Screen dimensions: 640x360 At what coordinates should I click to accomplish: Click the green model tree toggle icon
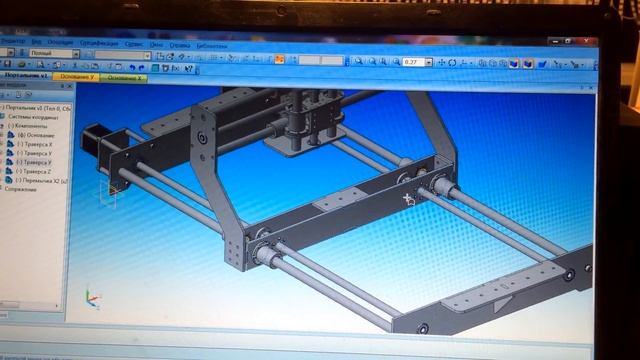tap(155, 68)
